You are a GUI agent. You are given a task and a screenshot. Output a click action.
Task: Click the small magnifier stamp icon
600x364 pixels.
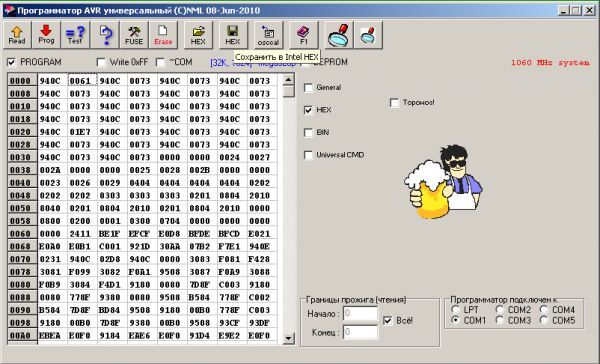click(x=368, y=35)
